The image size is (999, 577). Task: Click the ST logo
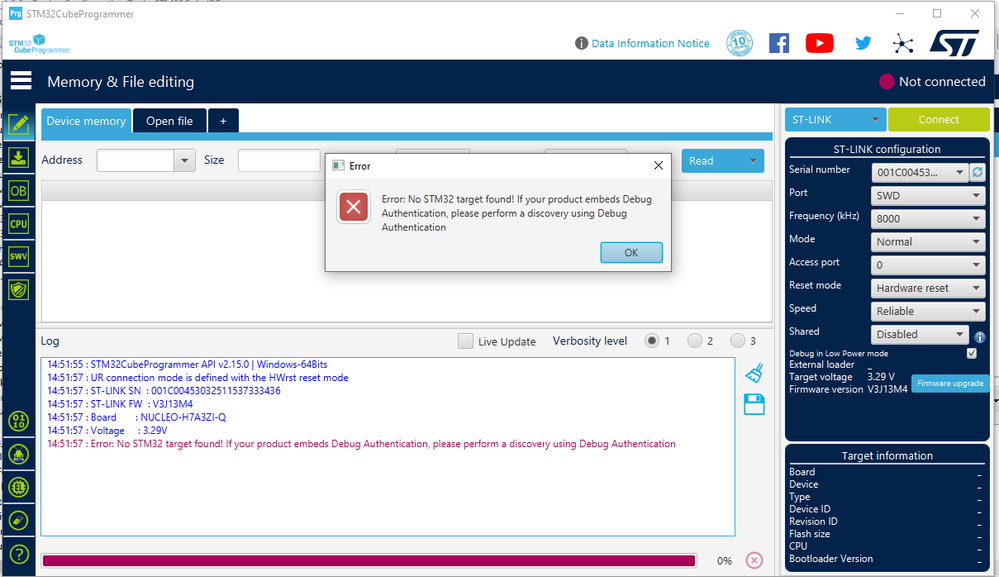coord(954,43)
